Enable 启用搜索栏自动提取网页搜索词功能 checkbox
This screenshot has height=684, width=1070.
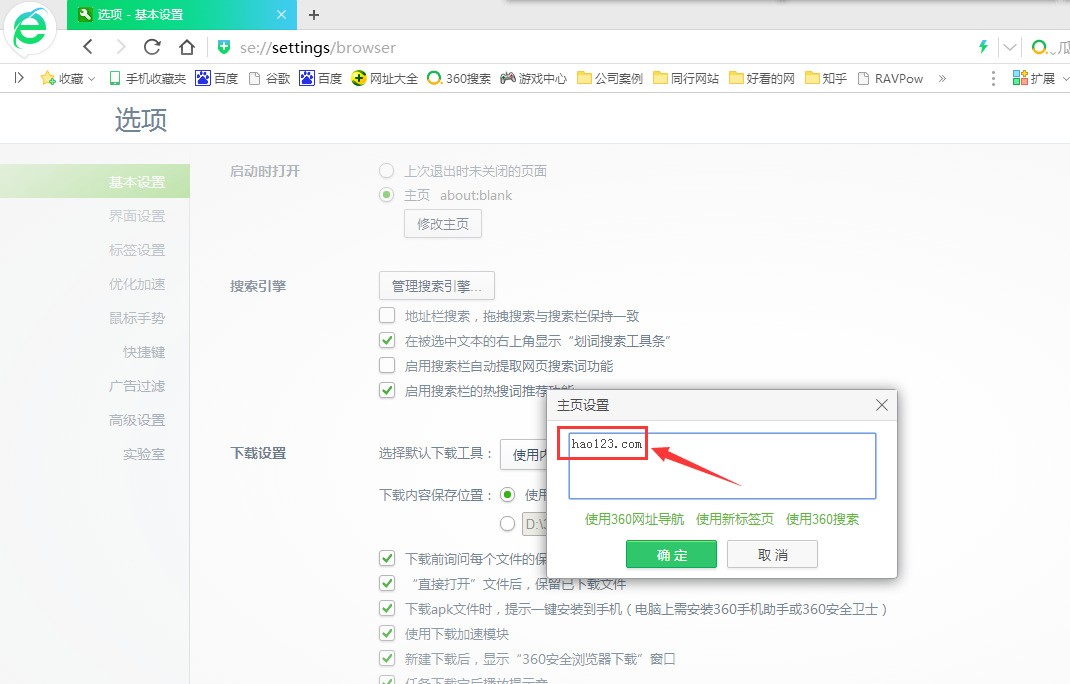[387, 365]
